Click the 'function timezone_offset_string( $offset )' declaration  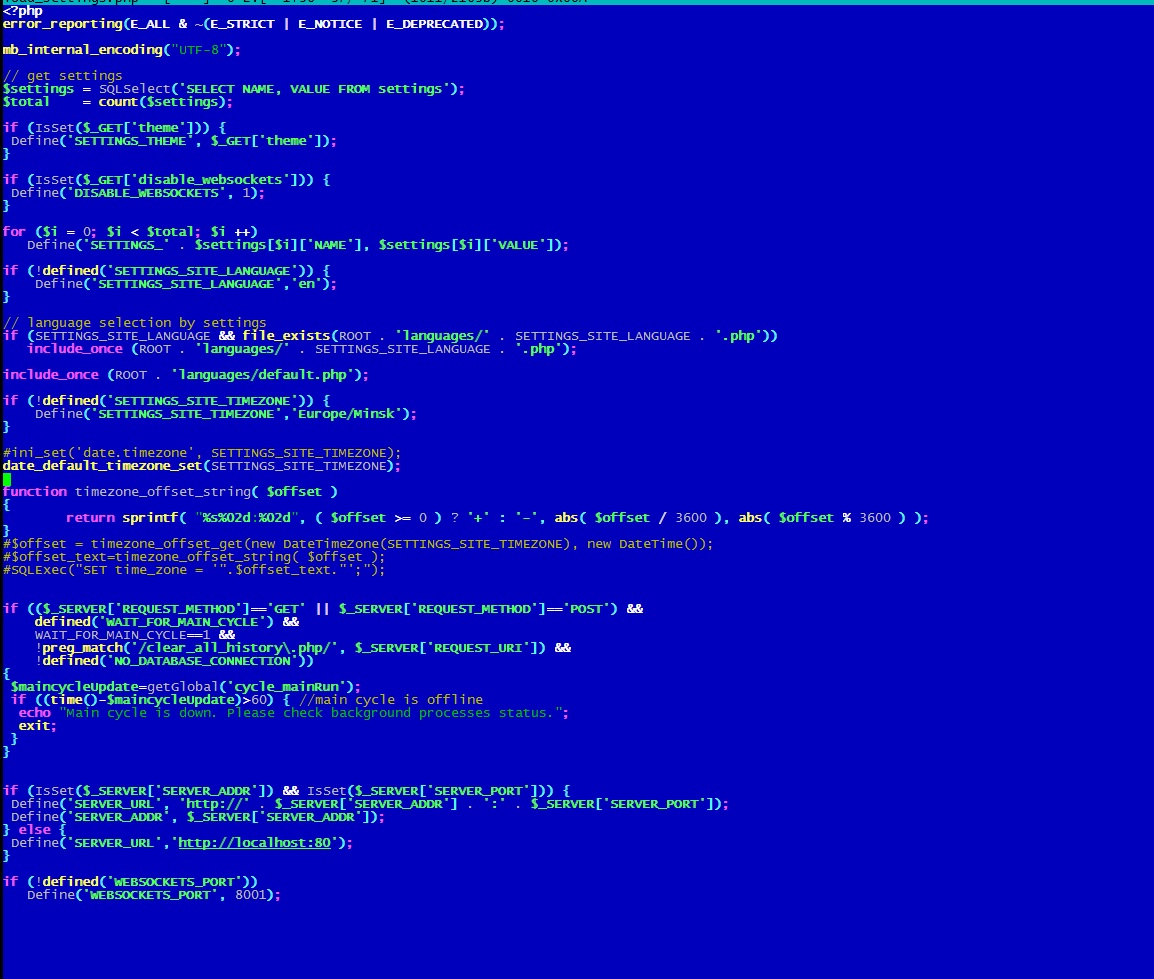click(x=170, y=492)
